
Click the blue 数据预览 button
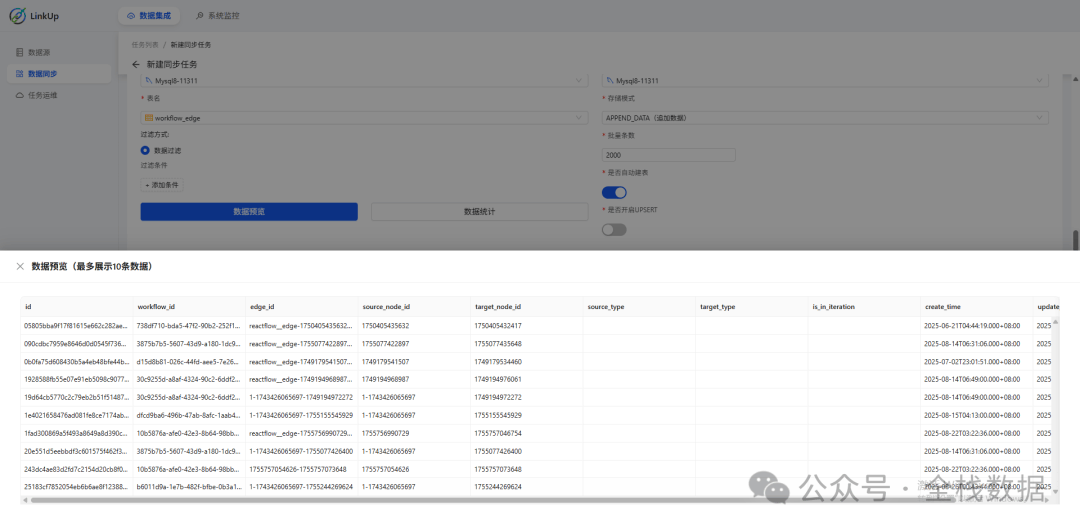(248, 212)
